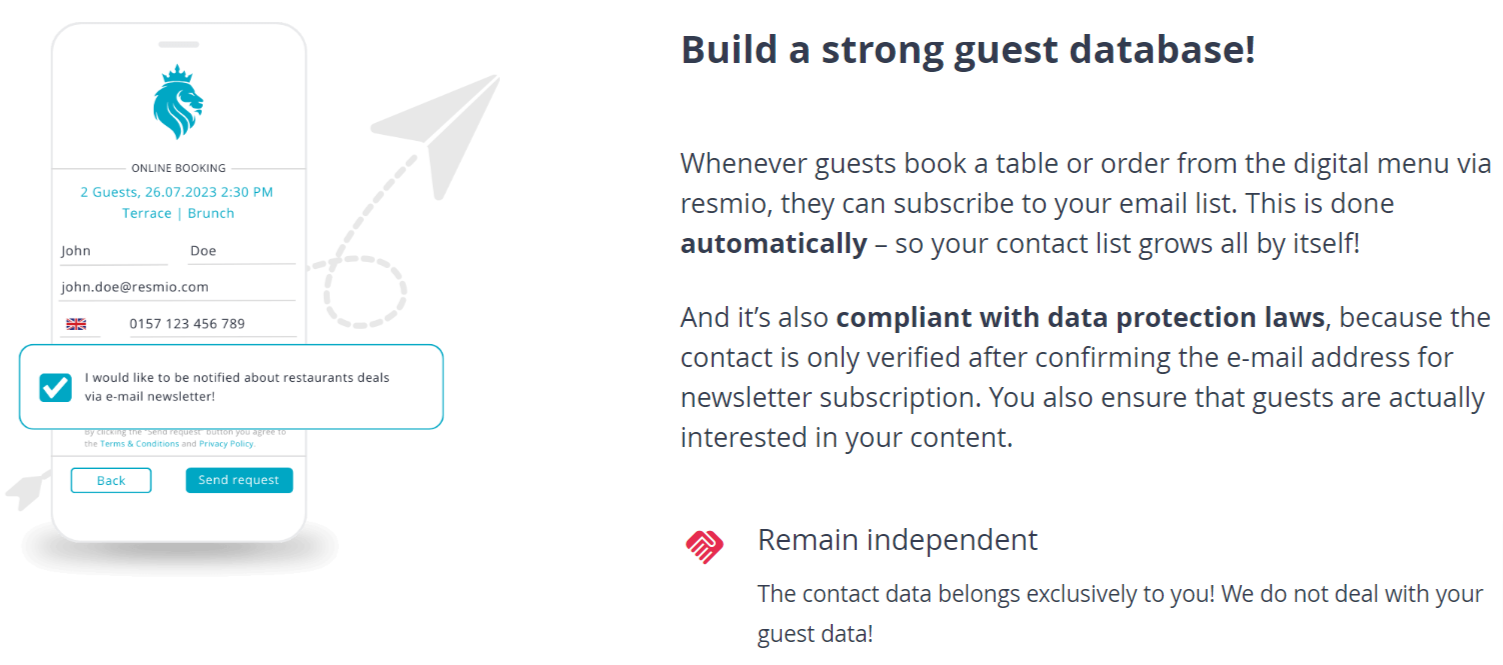The height and width of the screenshot is (665, 1503).
Task: Open the Terms & Conditions link
Action: coord(139,443)
